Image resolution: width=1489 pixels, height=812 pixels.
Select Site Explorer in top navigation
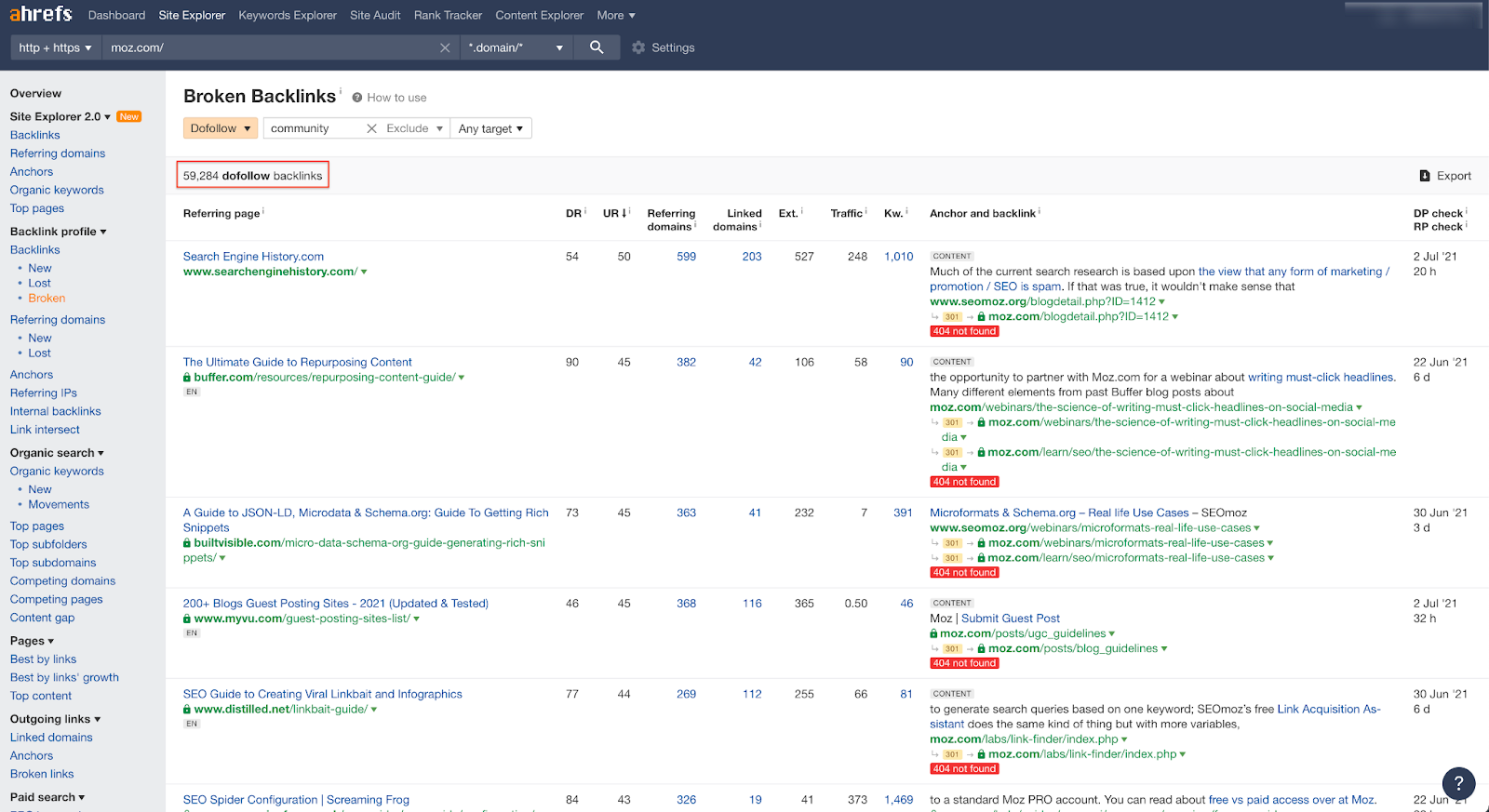(192, 15)
